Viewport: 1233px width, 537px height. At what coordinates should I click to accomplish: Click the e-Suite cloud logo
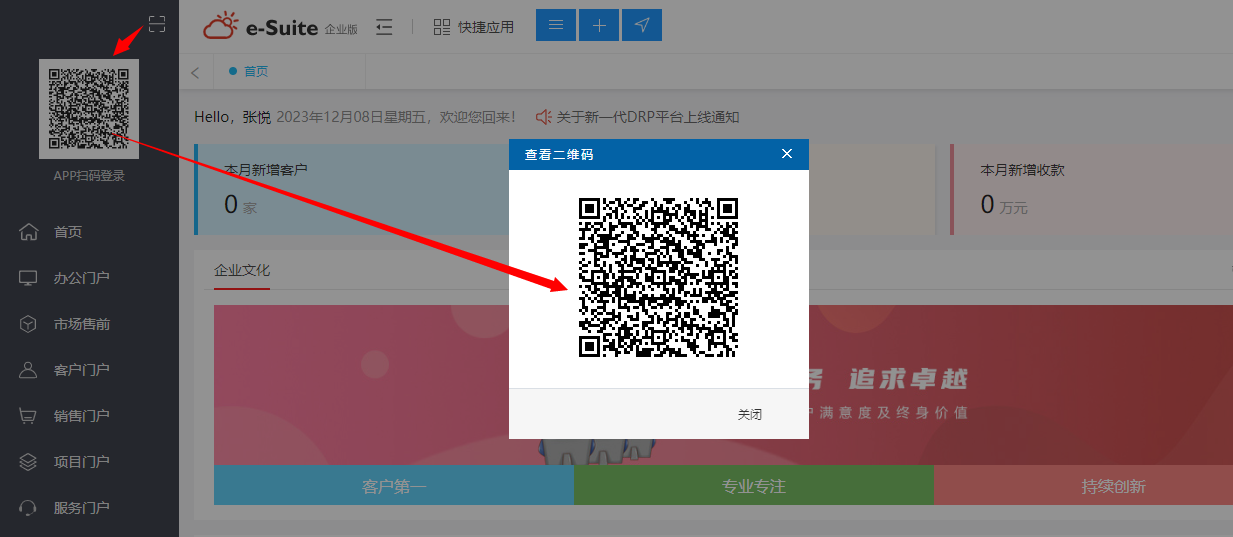221,26
